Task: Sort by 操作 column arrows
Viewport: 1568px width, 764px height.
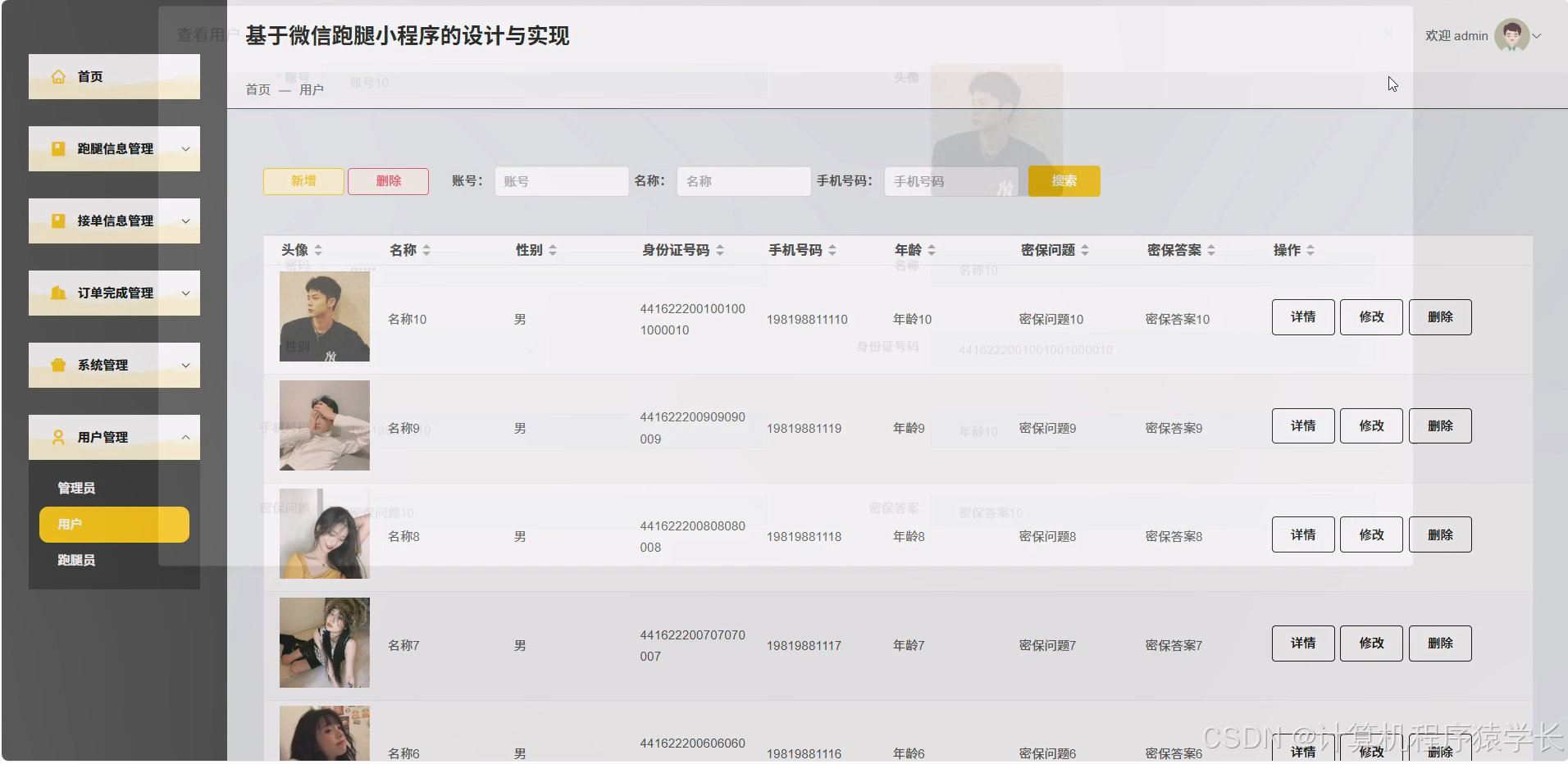Action: point(1310,250)
